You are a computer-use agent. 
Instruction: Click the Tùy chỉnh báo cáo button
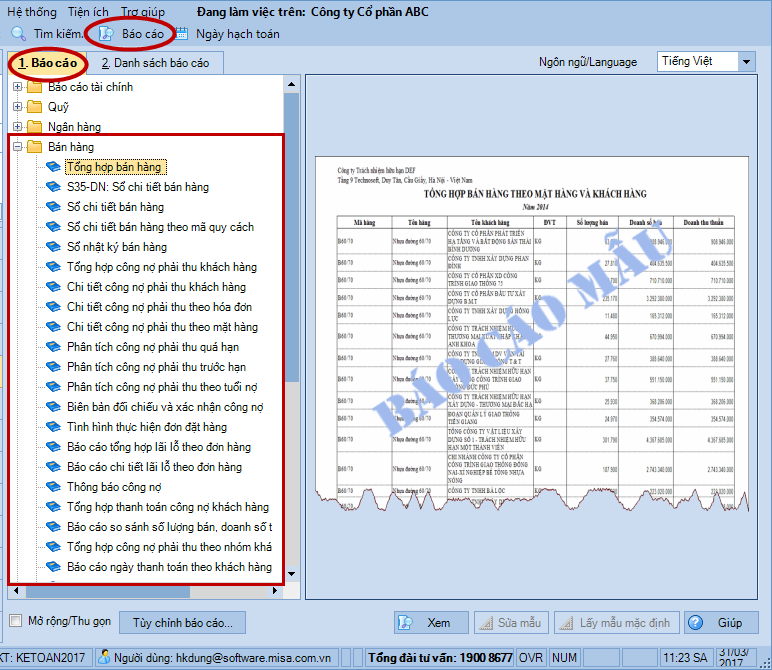click(183, 622)
